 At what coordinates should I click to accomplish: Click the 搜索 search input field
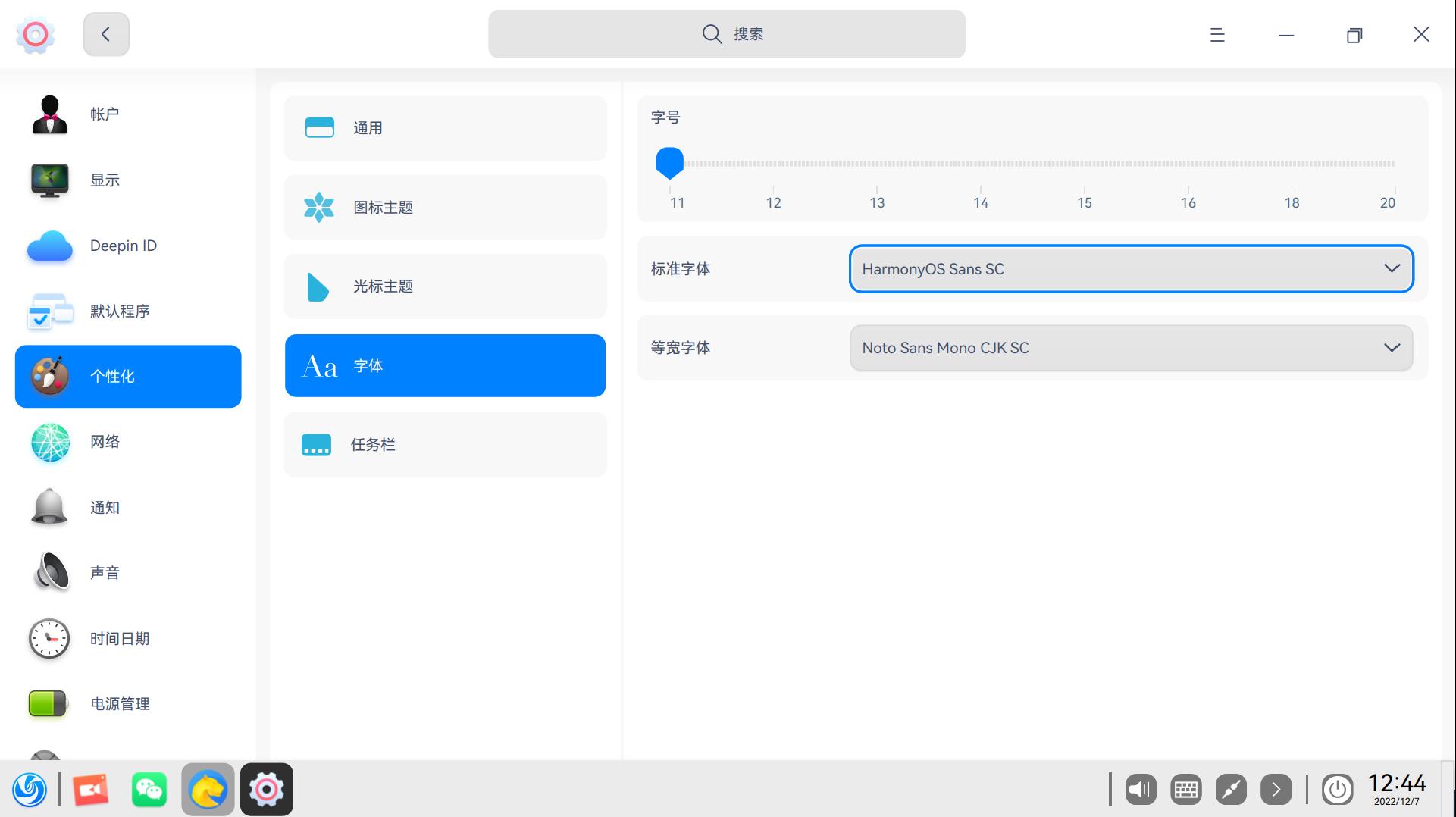point(726,33)
